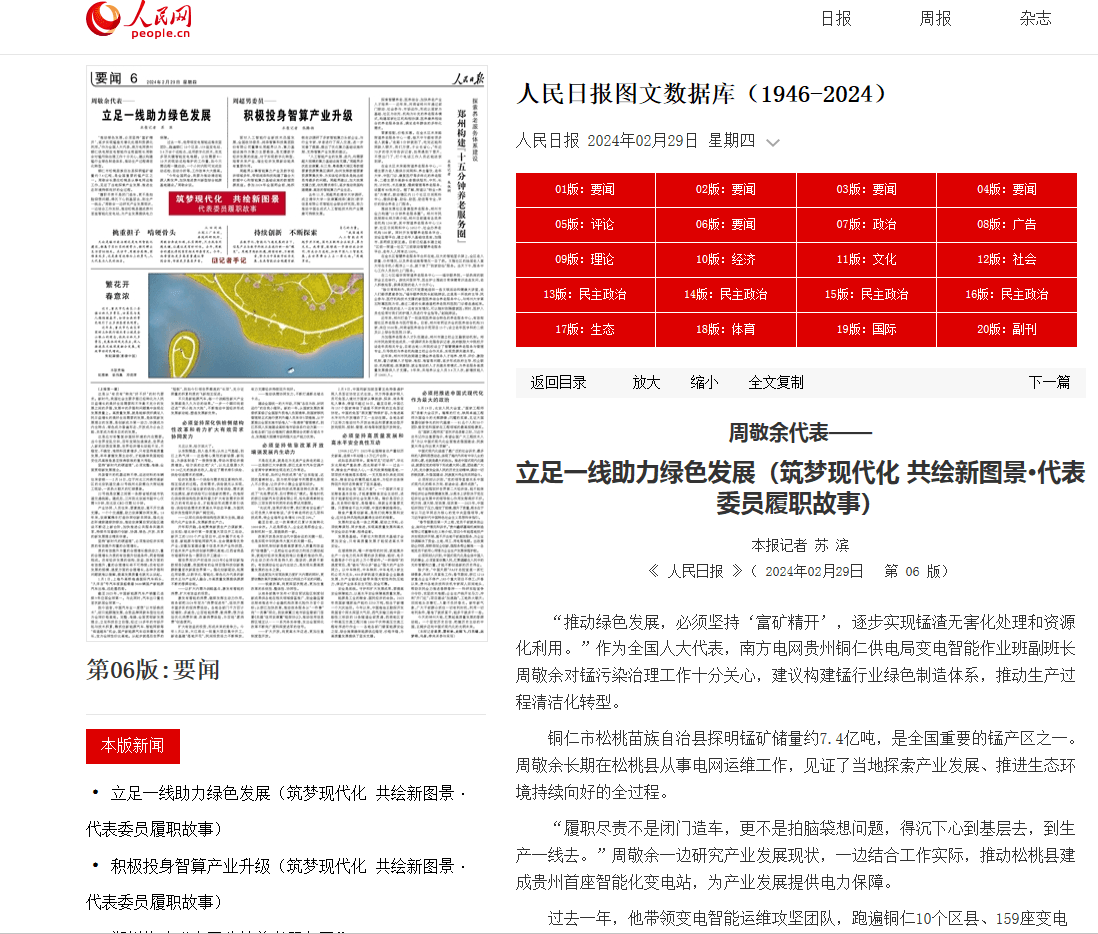The height and width of the screenshot is (934, 1098).
Task: Select 01版: 要闻 page
Action: (585, 190)
